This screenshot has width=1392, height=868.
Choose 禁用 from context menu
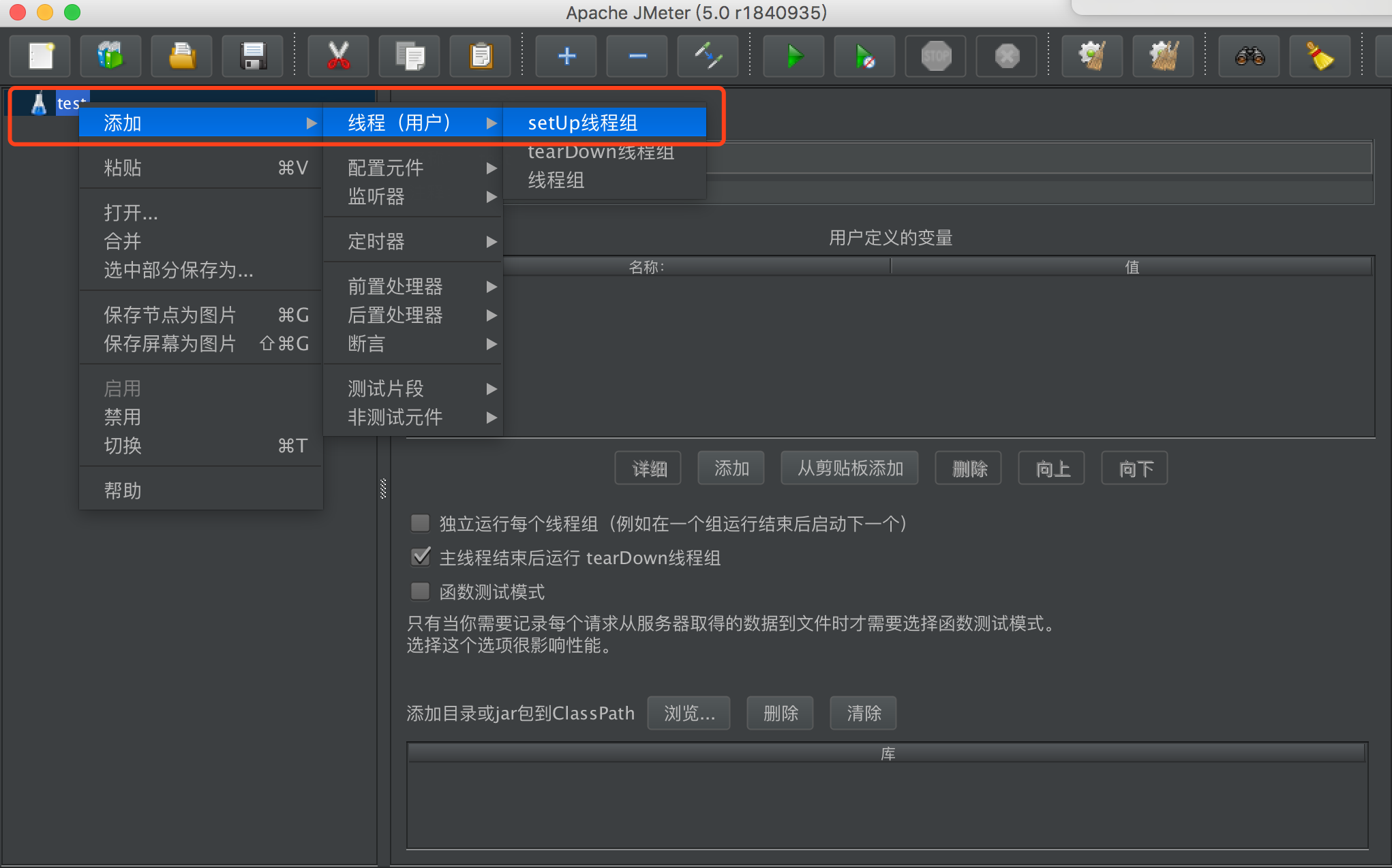click(201, 417)
